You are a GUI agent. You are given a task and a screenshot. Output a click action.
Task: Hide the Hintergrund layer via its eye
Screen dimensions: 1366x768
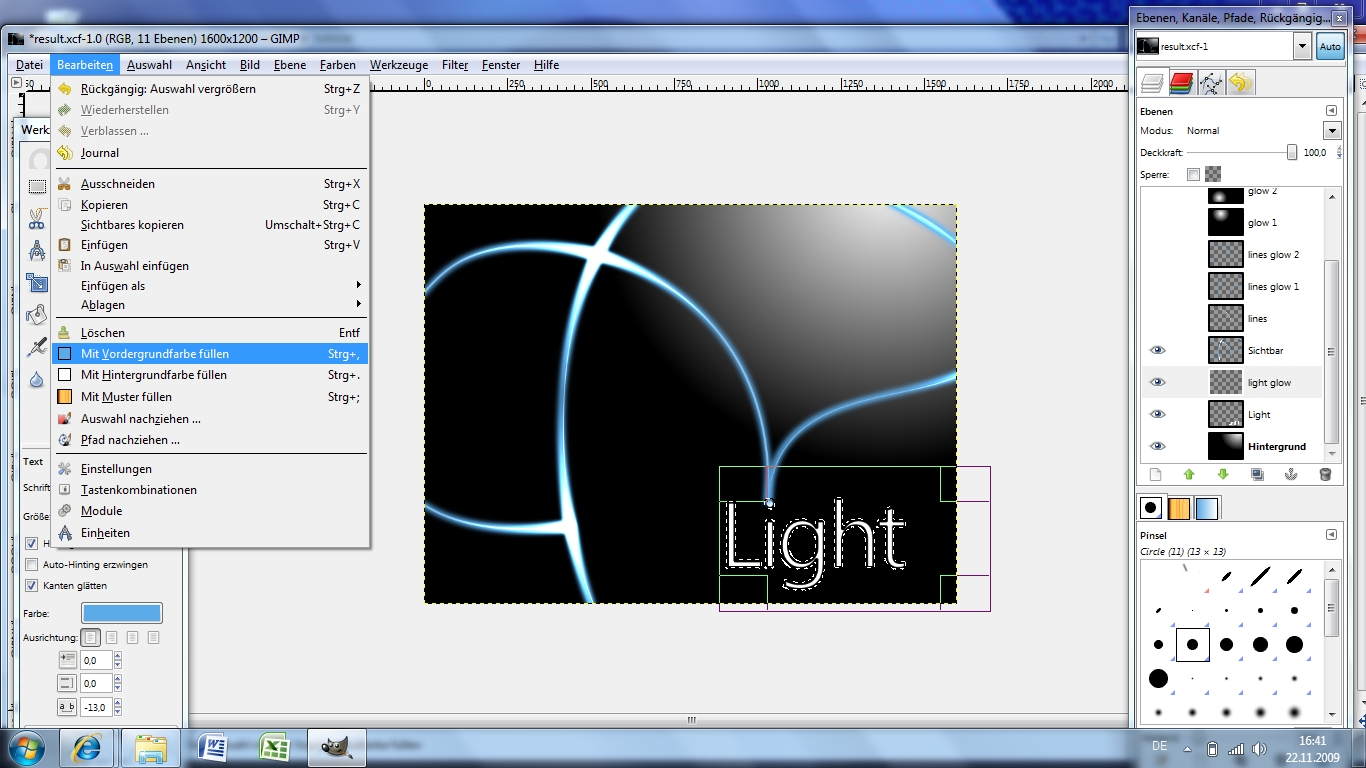pos(1158,447)
